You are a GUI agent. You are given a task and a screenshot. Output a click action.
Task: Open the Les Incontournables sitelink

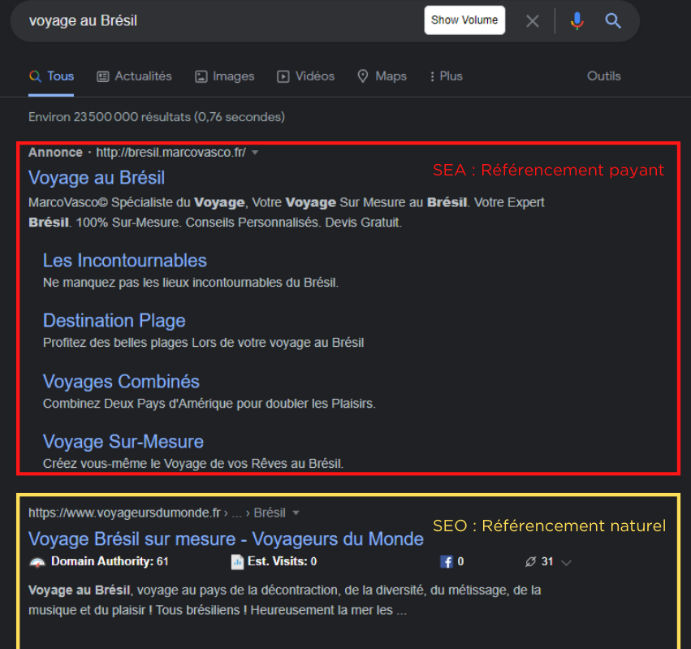pyautogui.click(x=125, y=260)
